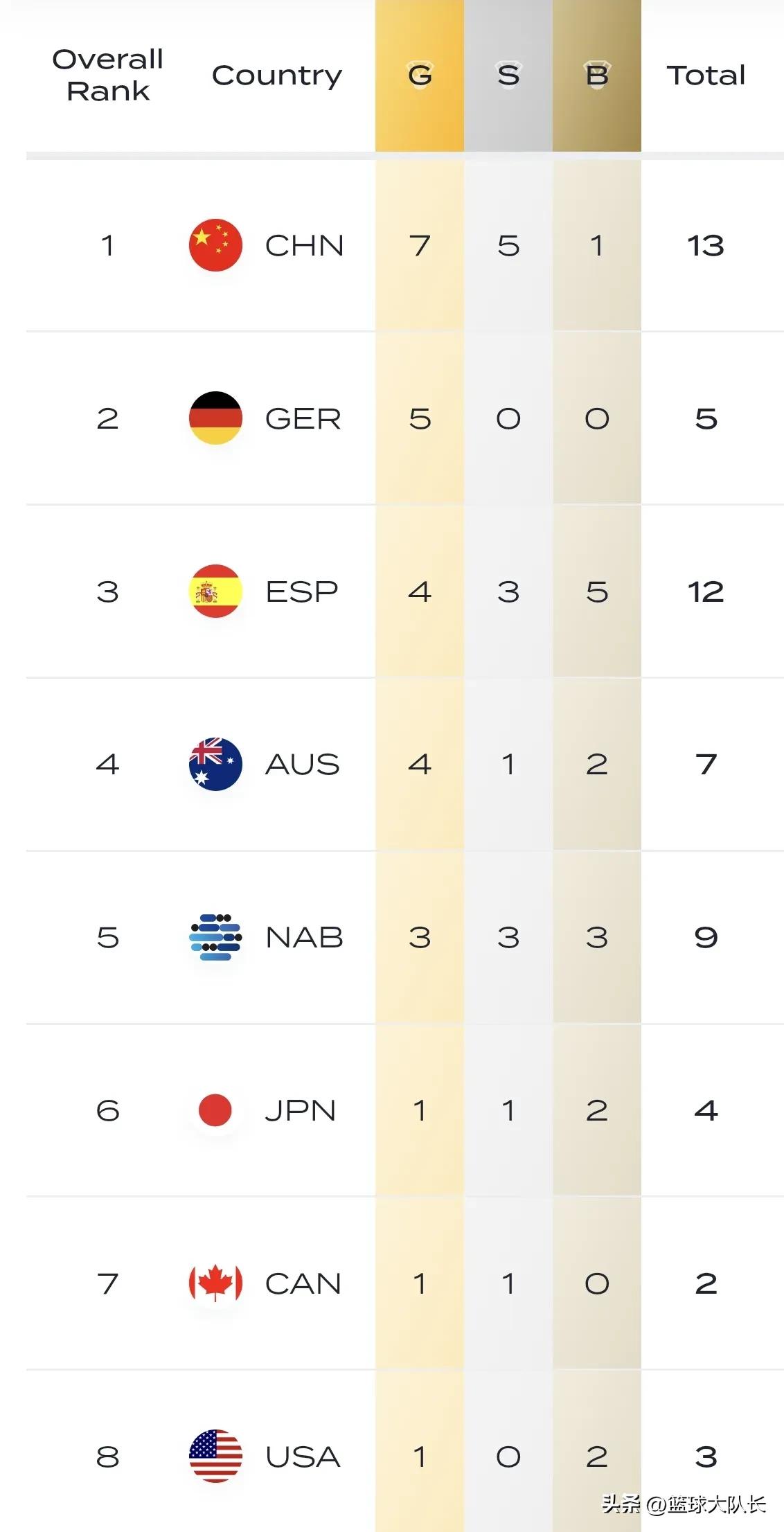Click the Australia flag icon
This screenshot has width=784, height=1532.
(x=215, y=764)
